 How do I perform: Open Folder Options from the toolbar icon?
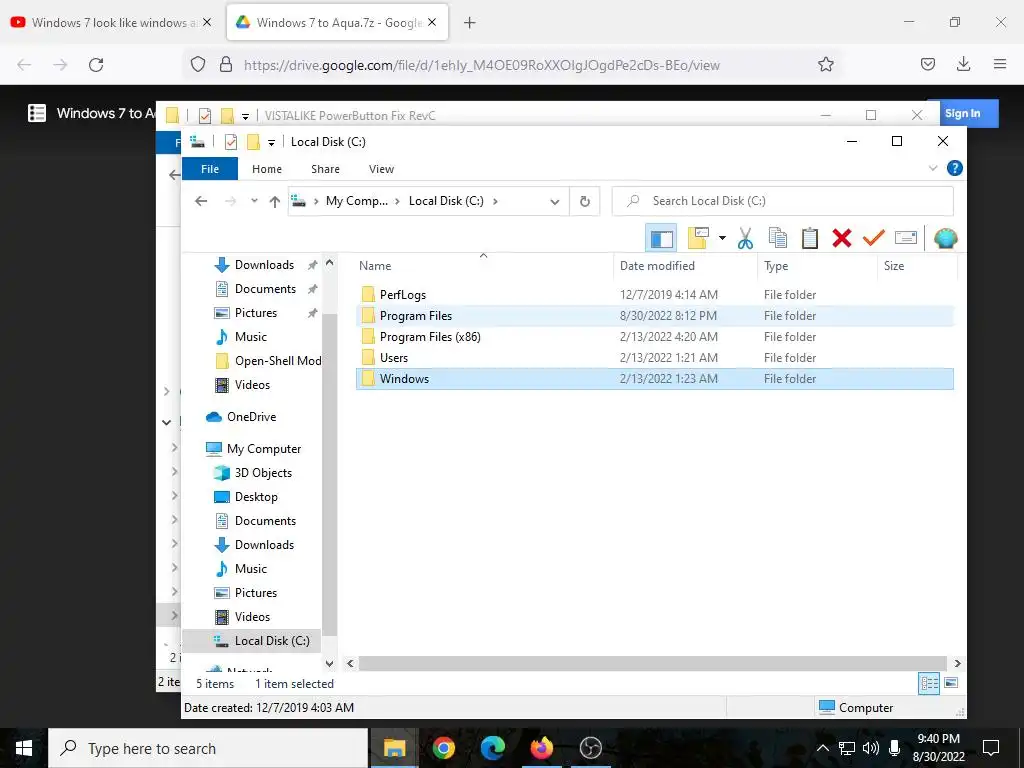(698, 238)
